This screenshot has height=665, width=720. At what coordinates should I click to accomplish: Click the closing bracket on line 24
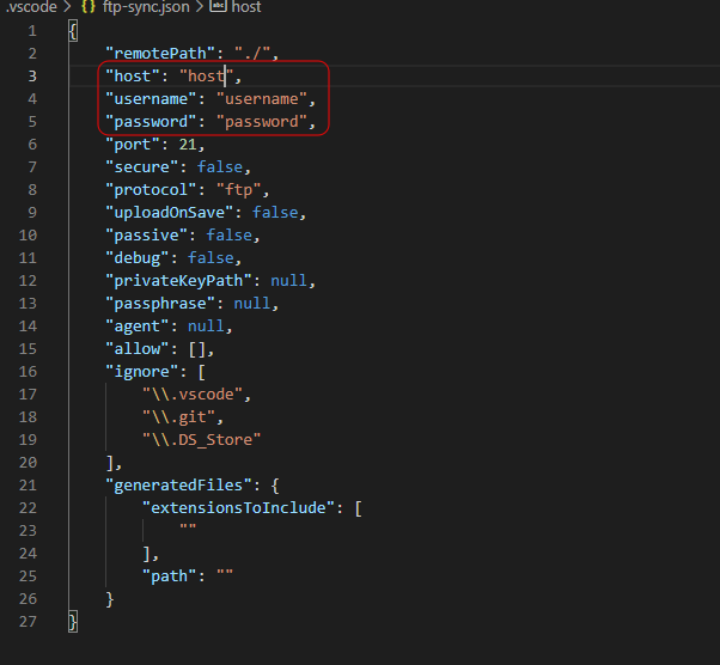tap(147, 554)
